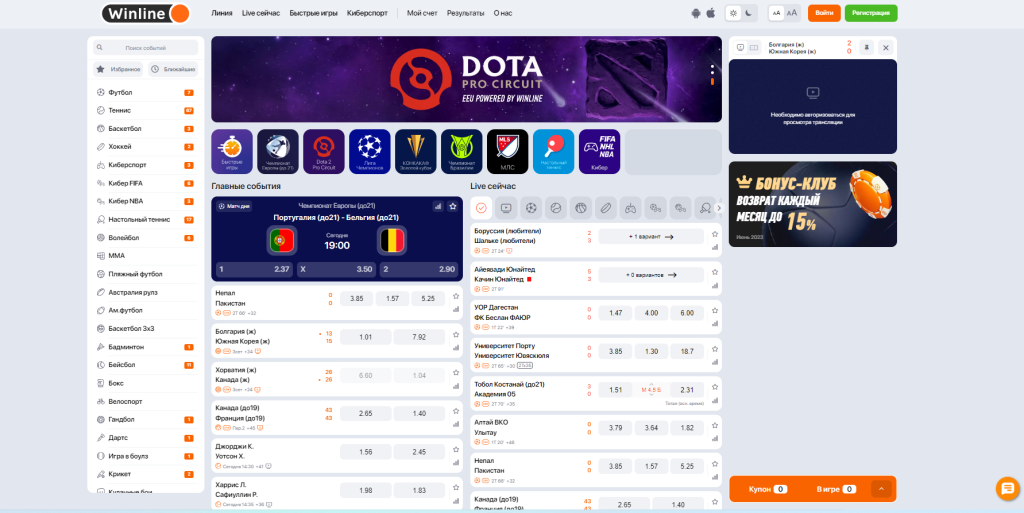This screenshot has height=513, width=1024.
Task: Filter live events by football icon
Action: (x=531, y=208)
